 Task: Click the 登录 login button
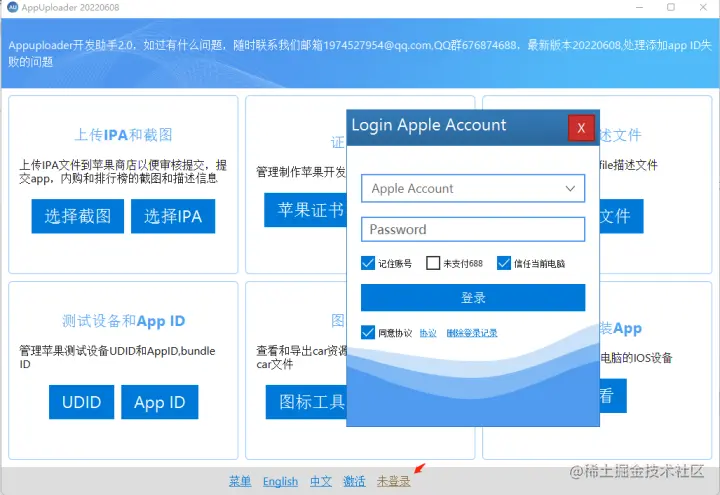(x=473, y=298)
